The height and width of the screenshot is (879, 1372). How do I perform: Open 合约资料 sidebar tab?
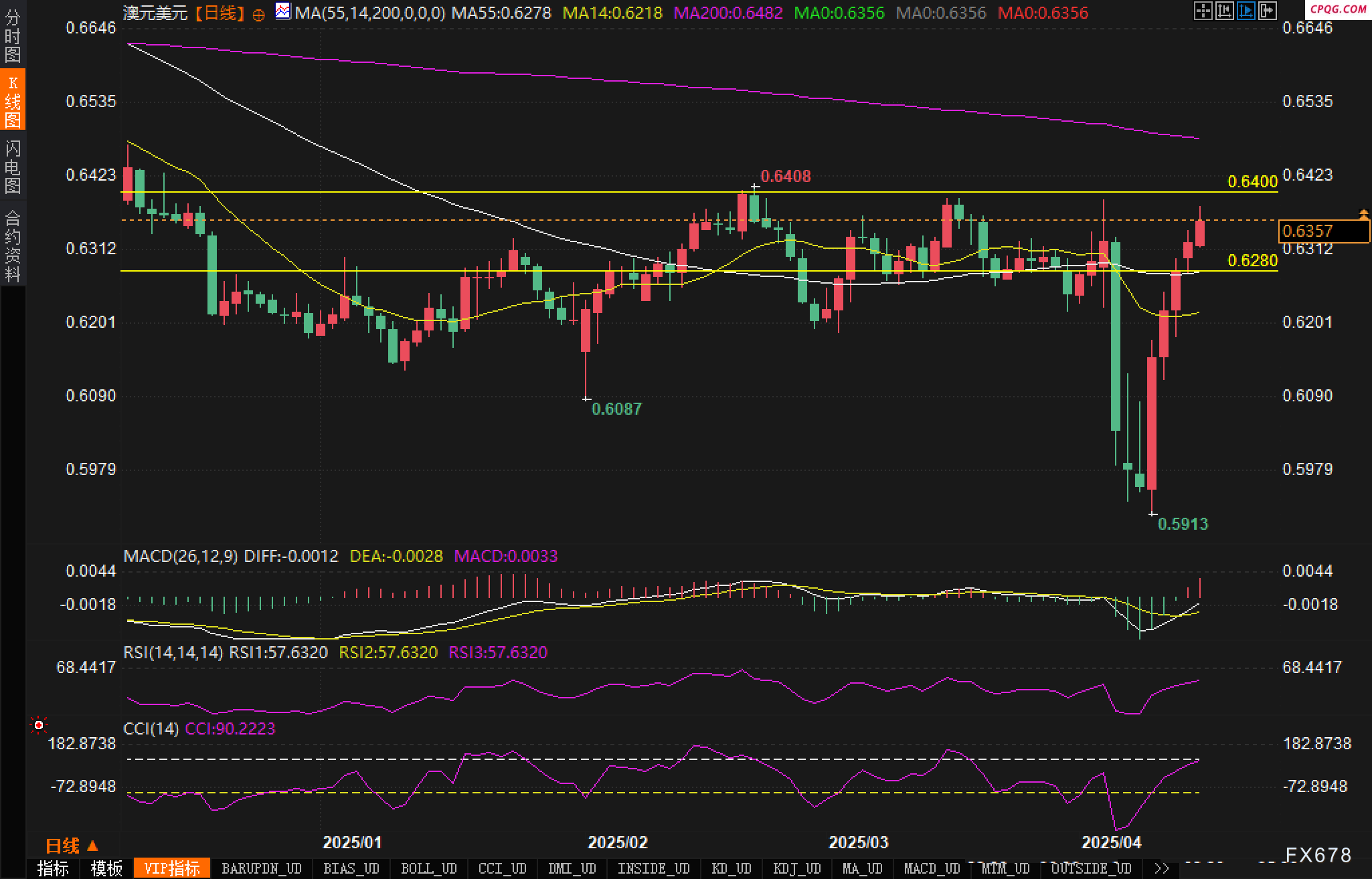click(13, 245)
